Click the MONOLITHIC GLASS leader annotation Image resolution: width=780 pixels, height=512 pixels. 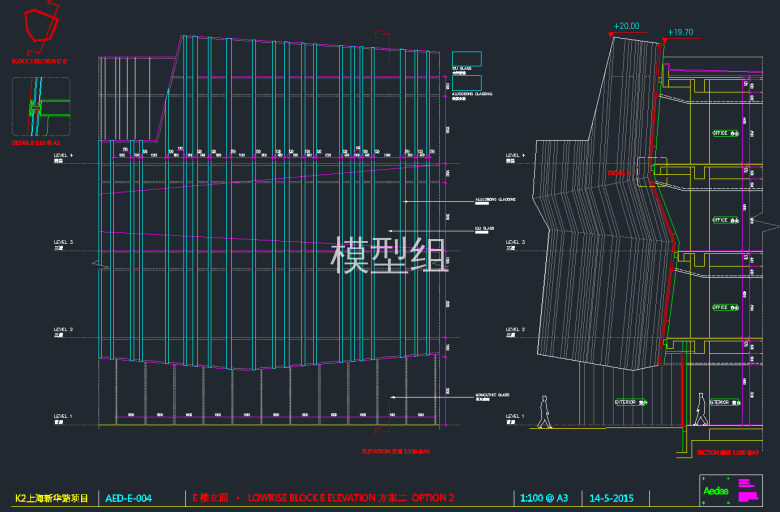point(492,395)
